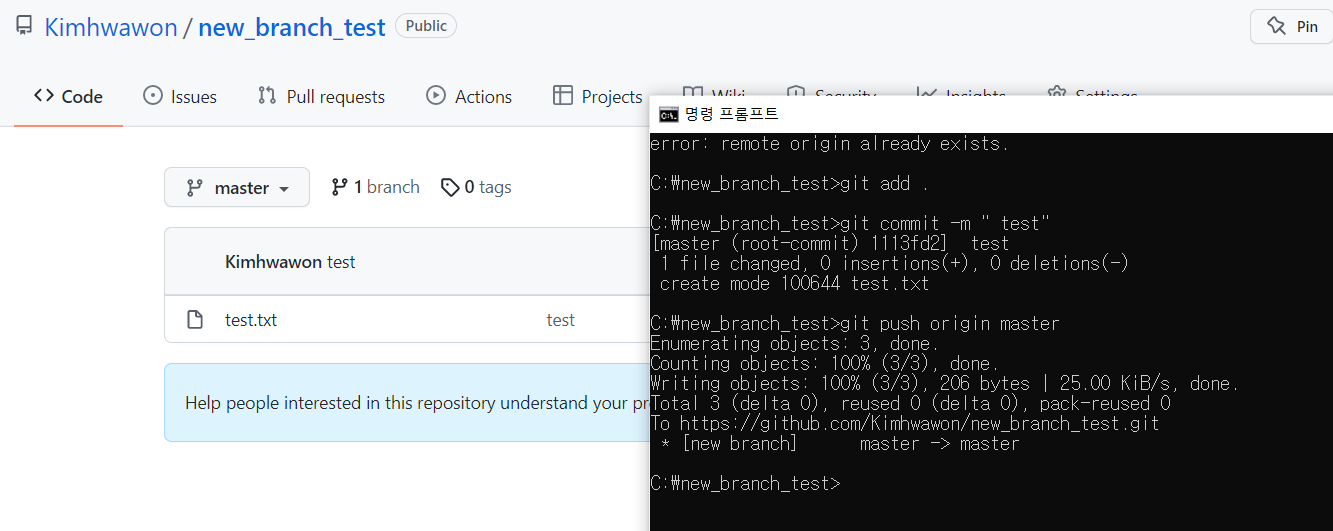Open the test commit message in the test.txt row
The height and width of the screenshot is (531, 1333).
coord(560,320)
